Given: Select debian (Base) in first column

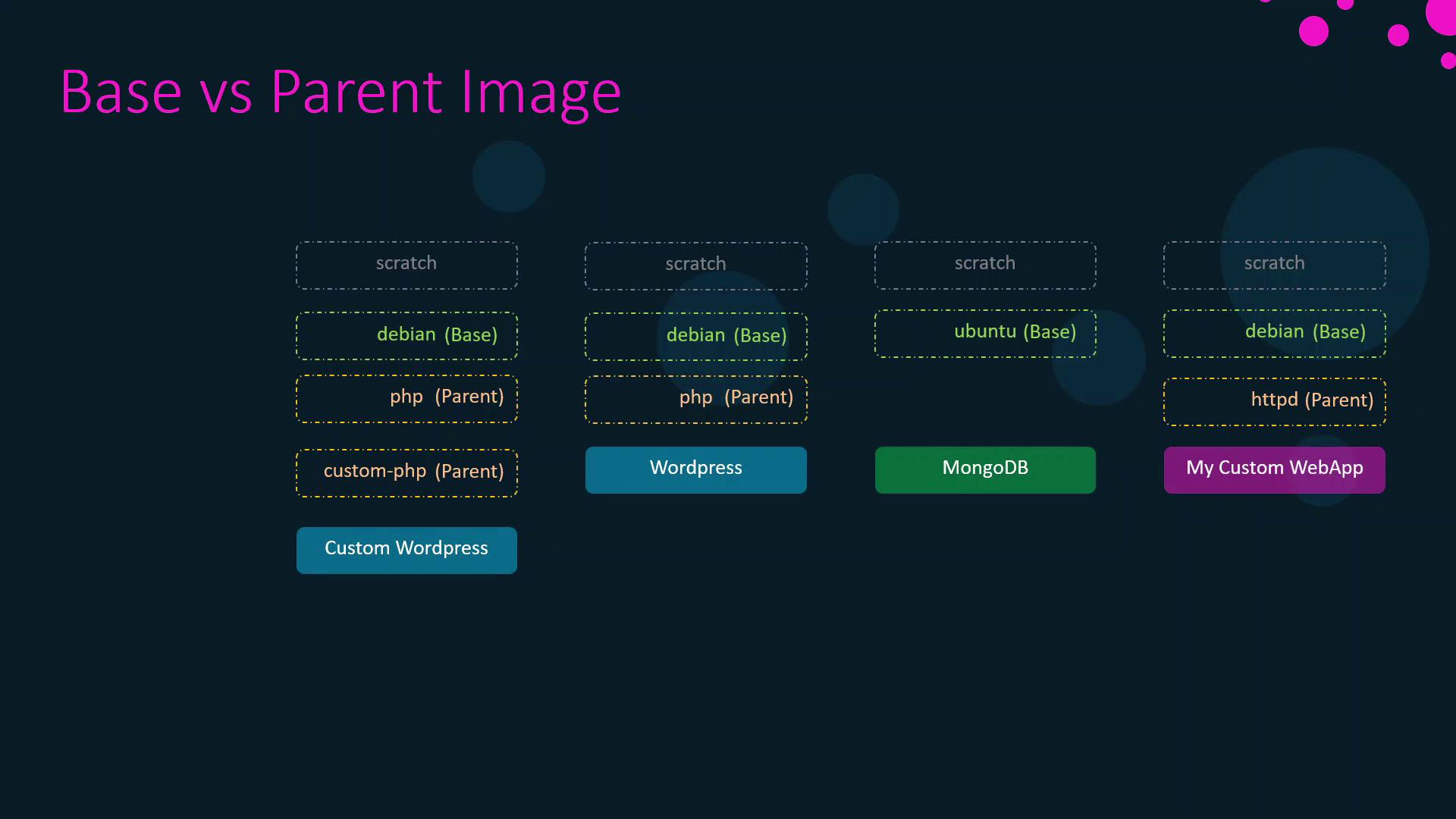Looking at the screenshot, I should (x=406, y=335).
